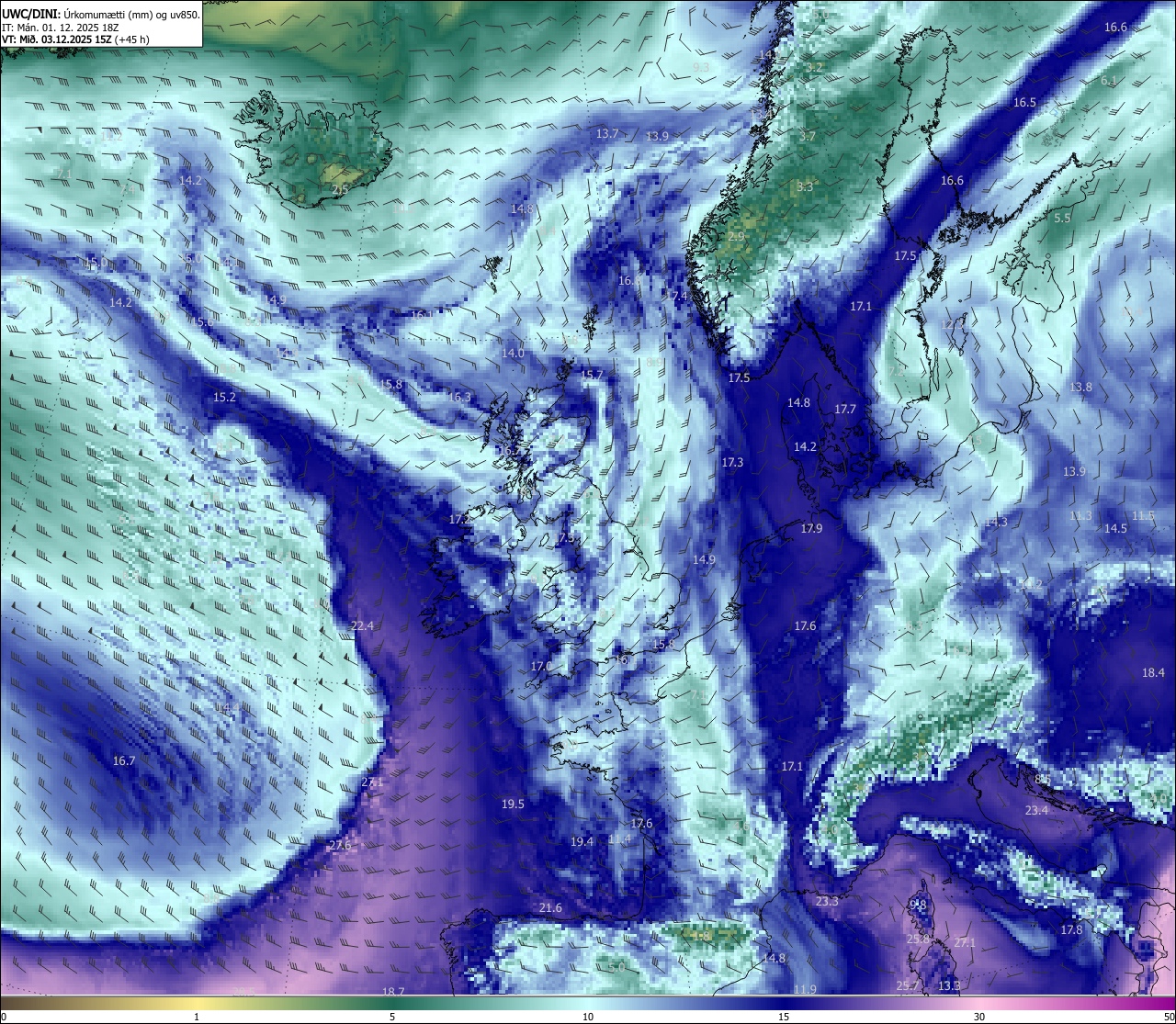
Task: Click the UWC/DINI Úrkomumætti title text
Action: (x=100, y=15)
